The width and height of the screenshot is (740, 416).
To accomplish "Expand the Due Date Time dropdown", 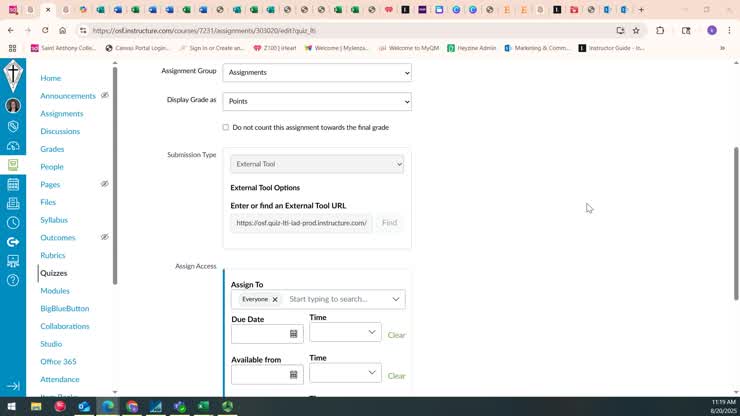I will [x=345, y=332].
